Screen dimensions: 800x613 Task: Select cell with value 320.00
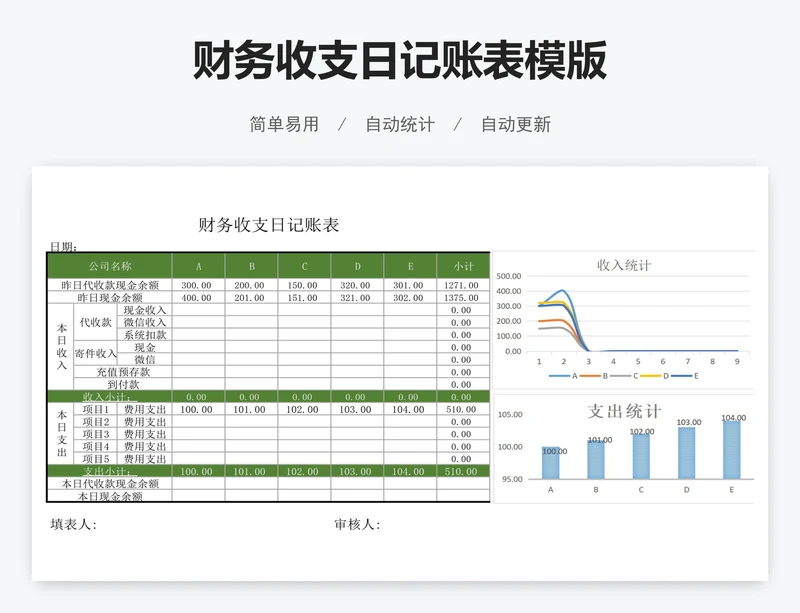(x=357, y=285)
